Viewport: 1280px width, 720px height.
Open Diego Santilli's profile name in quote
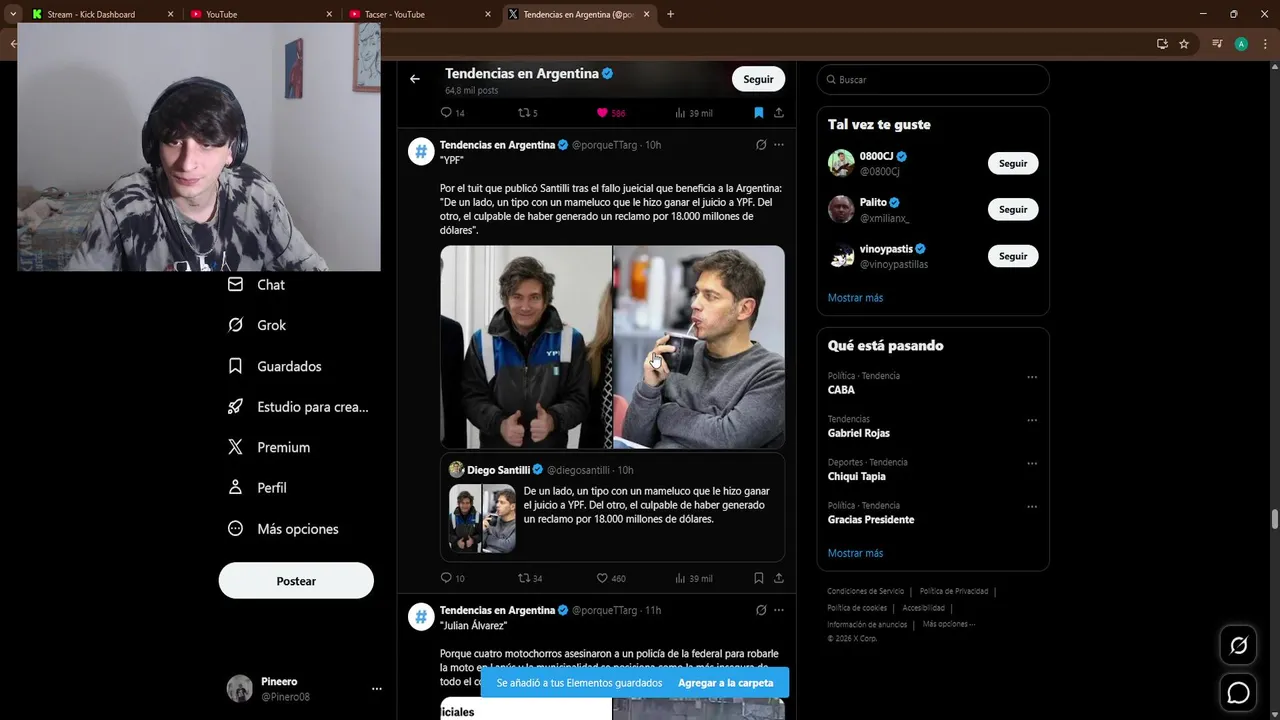tap(498, 470)
